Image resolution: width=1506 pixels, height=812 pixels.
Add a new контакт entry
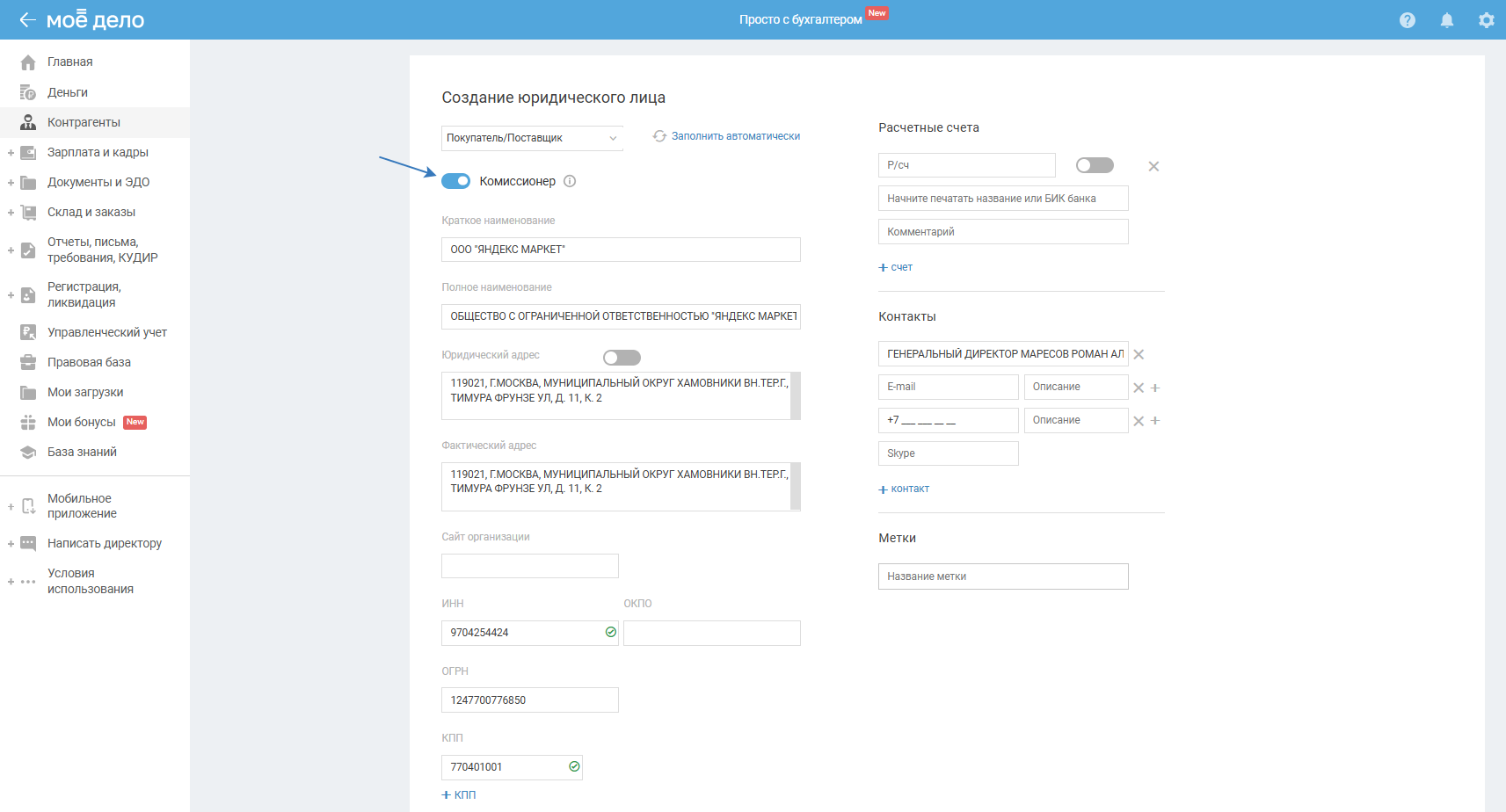tap(904, 489)
